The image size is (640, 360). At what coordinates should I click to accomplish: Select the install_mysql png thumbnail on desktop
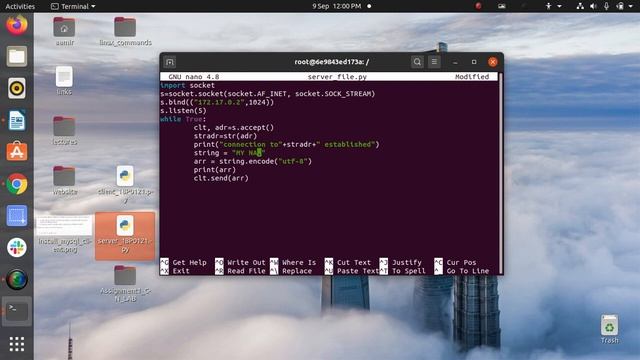64,234
